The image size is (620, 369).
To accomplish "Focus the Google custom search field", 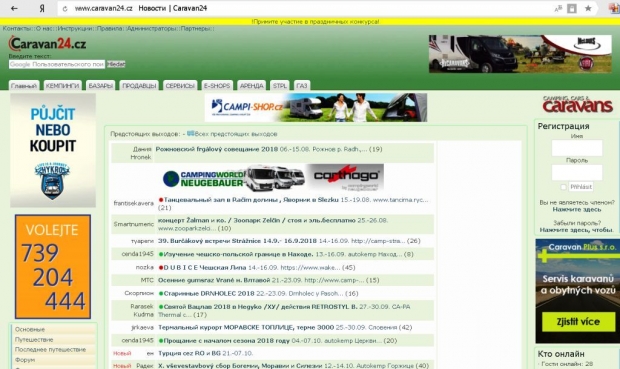I will point(57,64).
